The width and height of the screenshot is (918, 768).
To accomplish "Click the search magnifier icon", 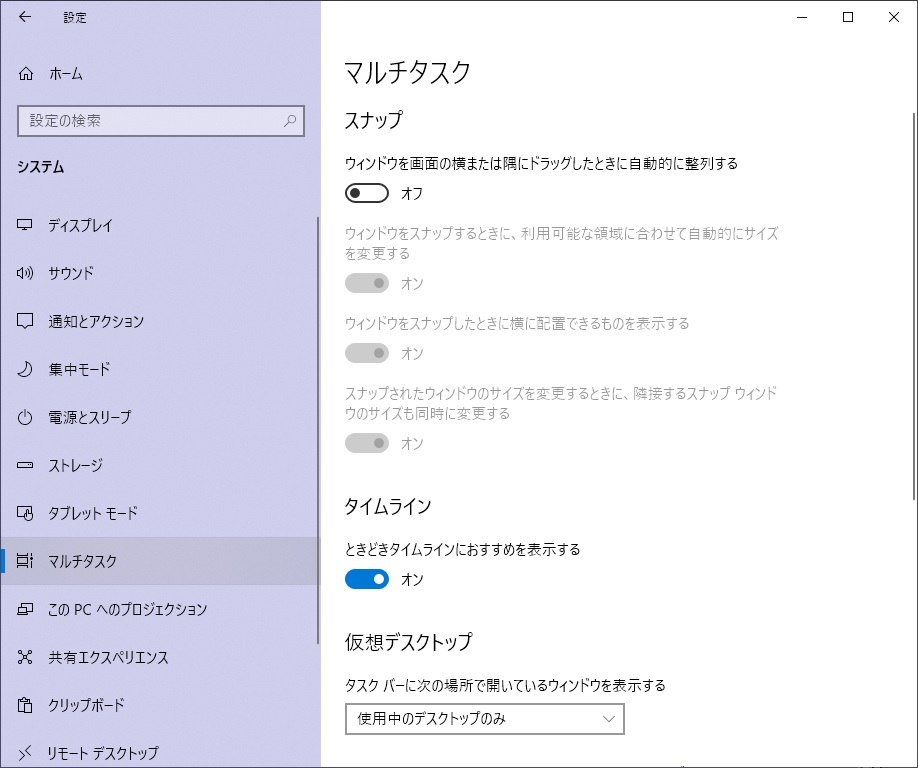I will click(x=290, y=121).
